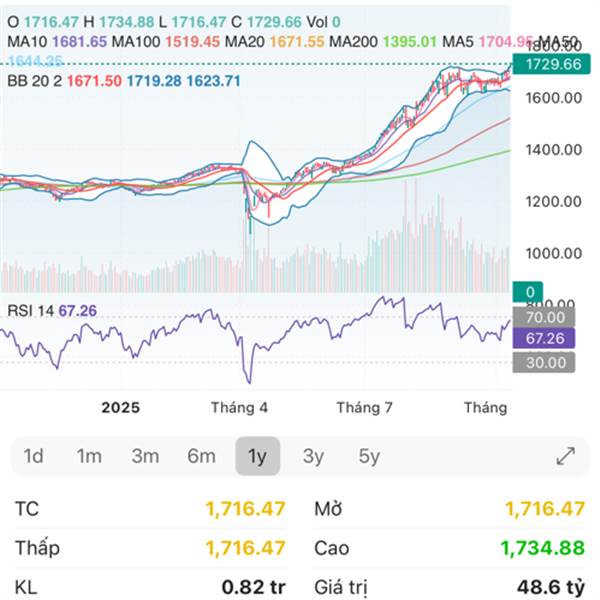
Task: Select the 1d time range
Action: [34, 456]
